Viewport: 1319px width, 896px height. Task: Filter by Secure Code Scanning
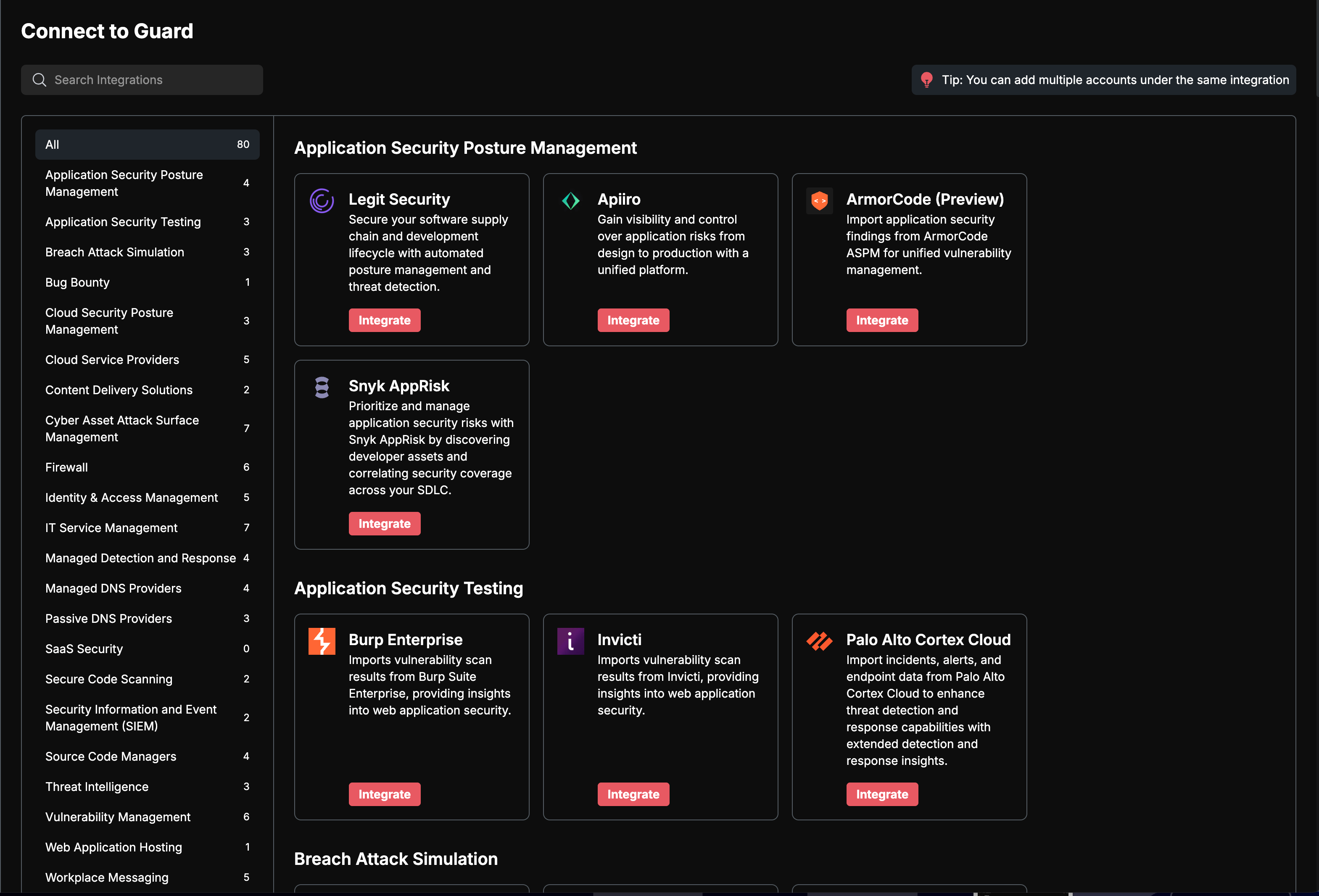(147, 679)
